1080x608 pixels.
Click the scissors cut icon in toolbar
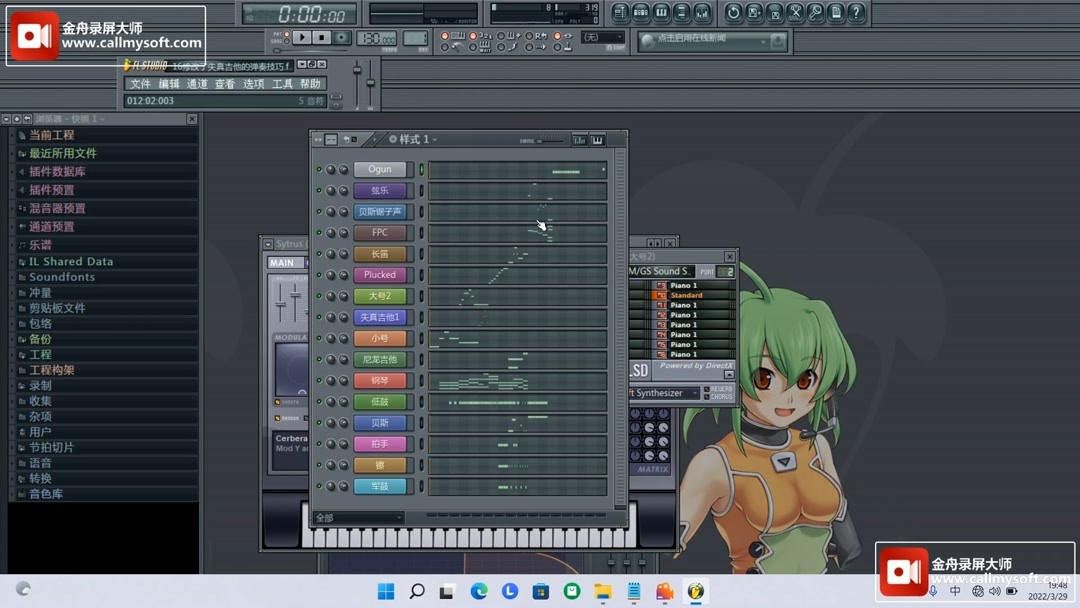point(796,12)
